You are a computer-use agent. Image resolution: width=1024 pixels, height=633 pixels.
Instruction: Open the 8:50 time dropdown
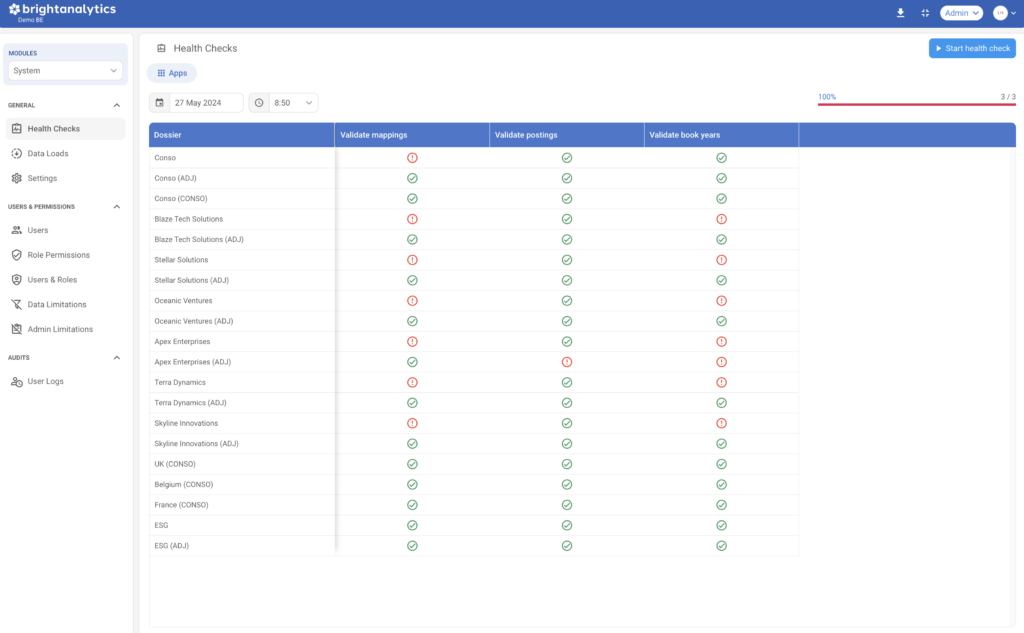[x=294, y=102]
